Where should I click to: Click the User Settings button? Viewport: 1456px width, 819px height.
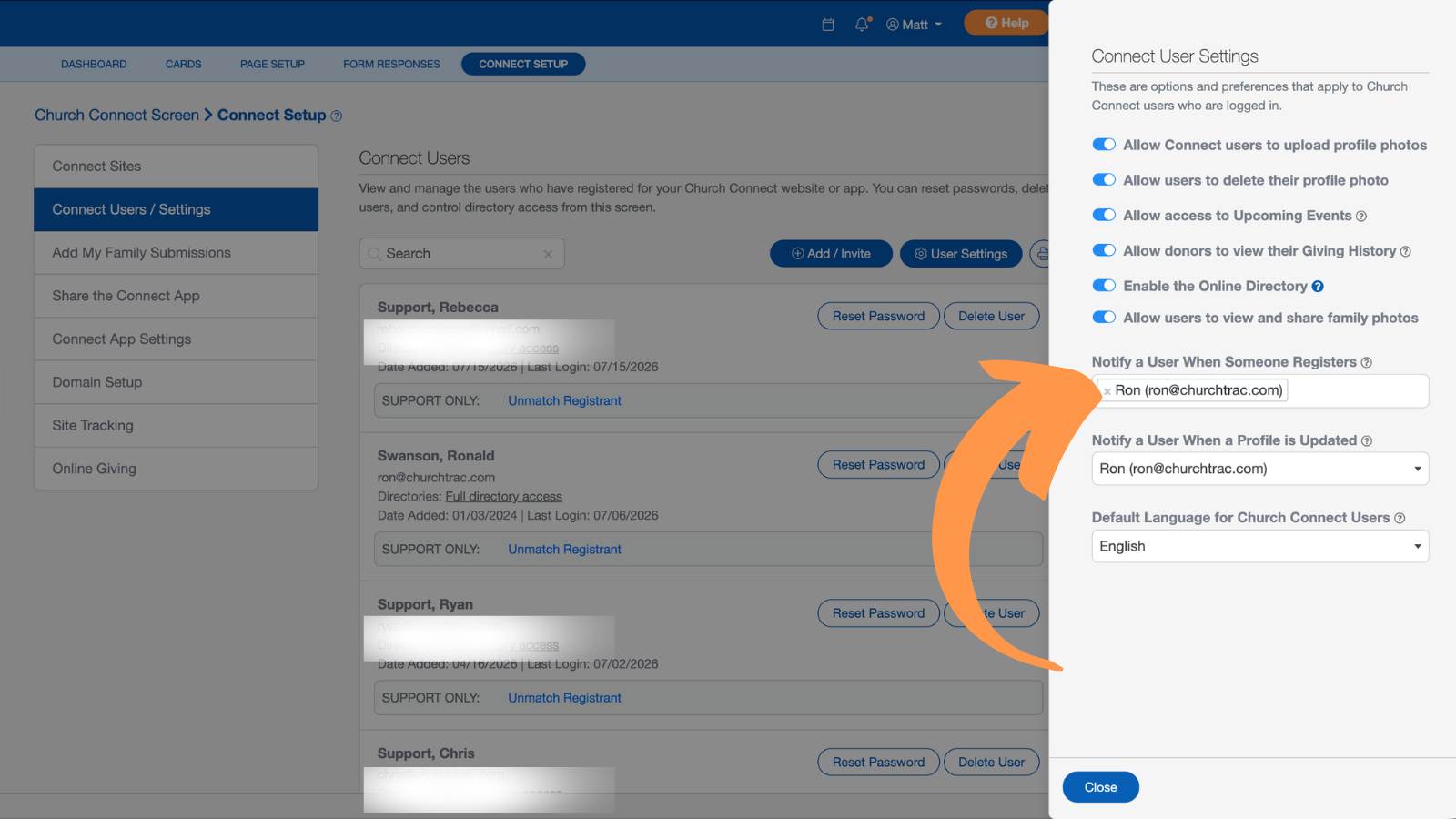pos(961,254)
